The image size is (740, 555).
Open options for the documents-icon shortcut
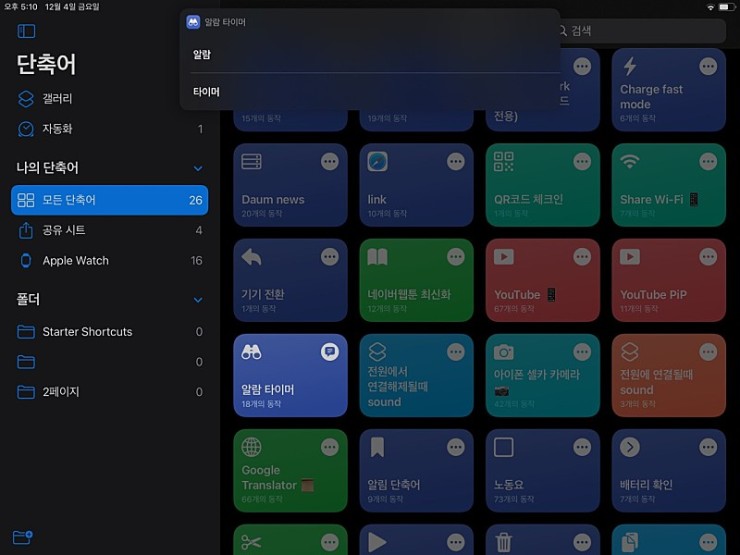point(708,542)
